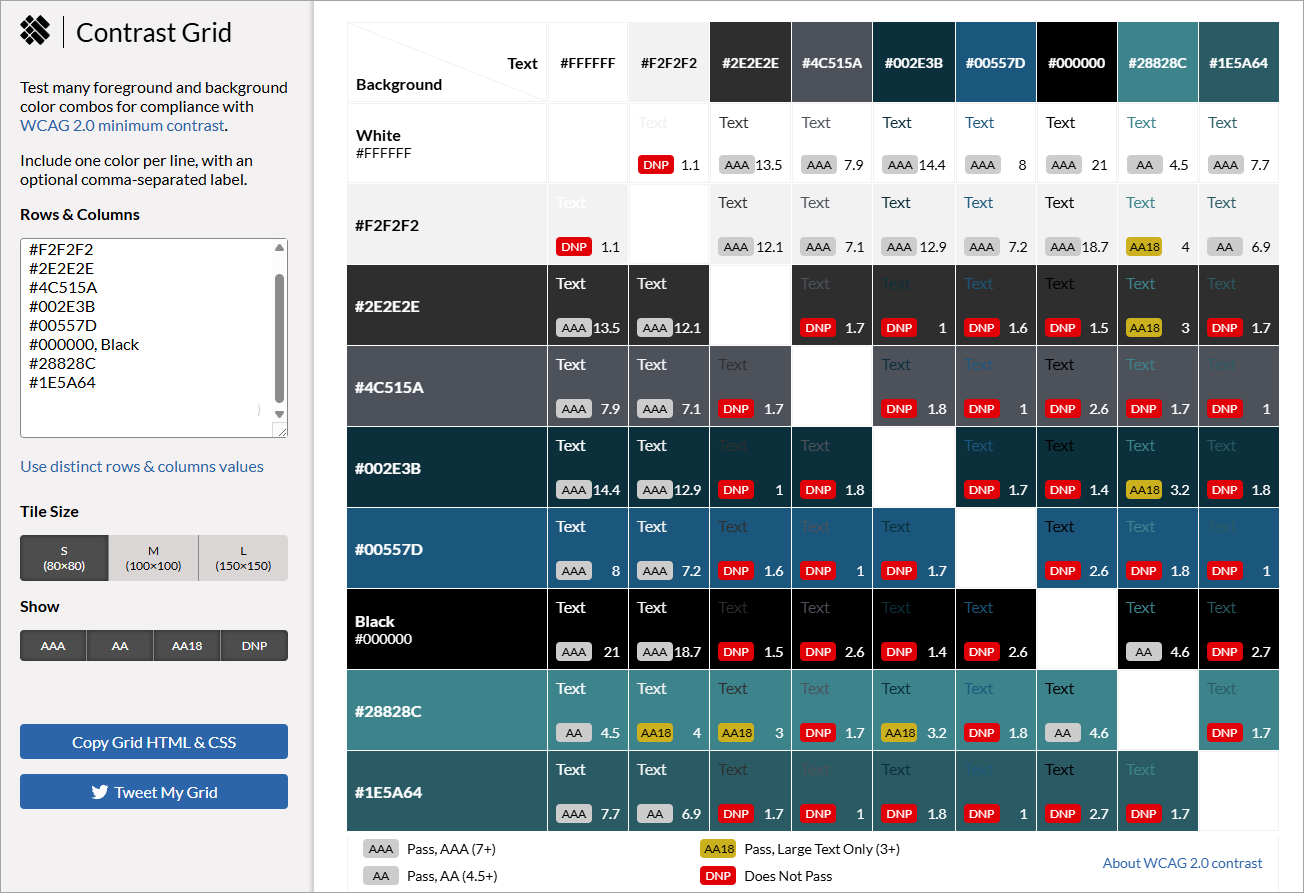Screen dimensions: 1304x893
Task: Select the L (150×150) tile size
Action: [x=243, y=558]
